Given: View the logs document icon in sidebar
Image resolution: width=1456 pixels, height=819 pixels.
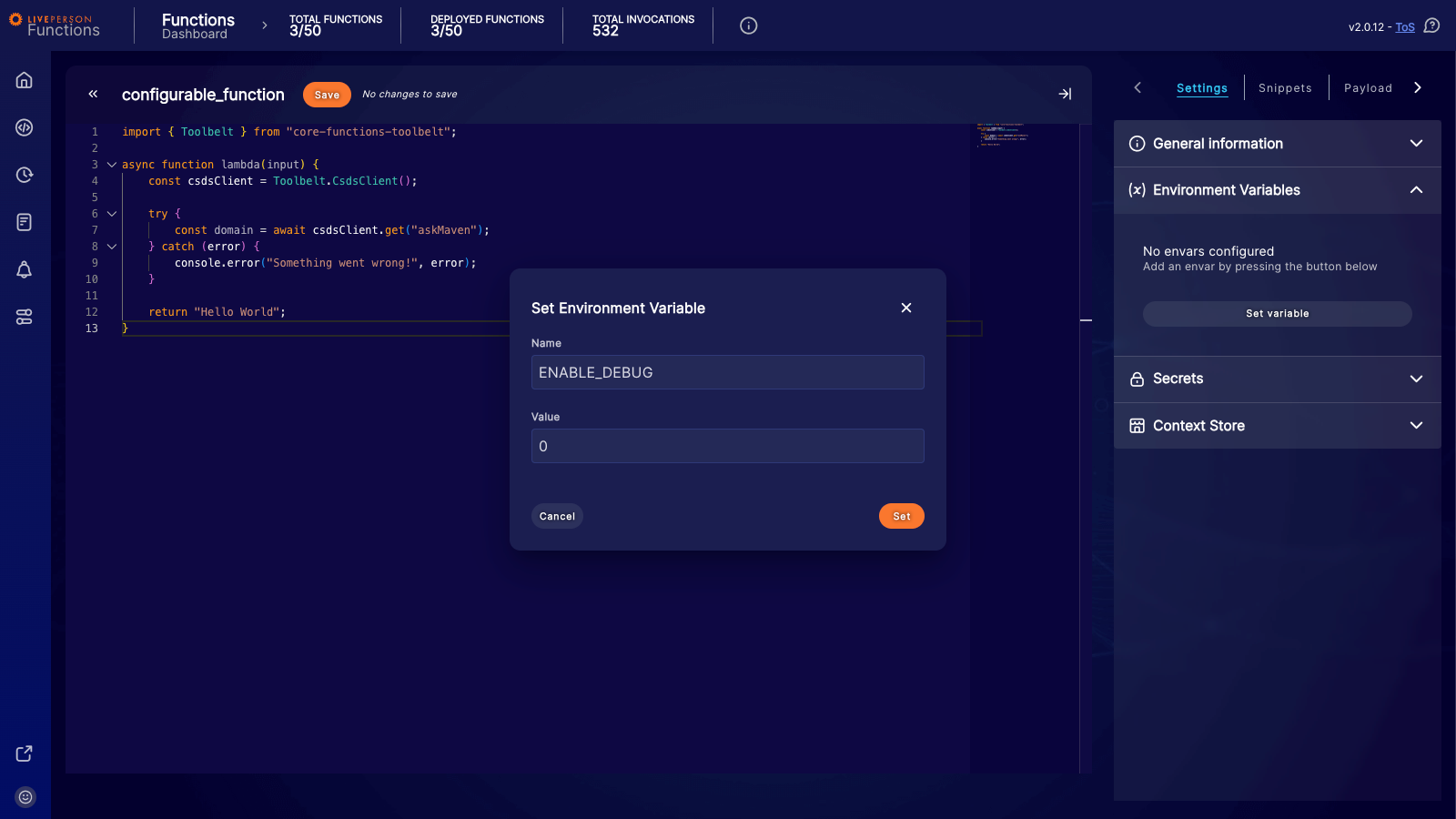Looking at the screenshot, I should 24,222.
